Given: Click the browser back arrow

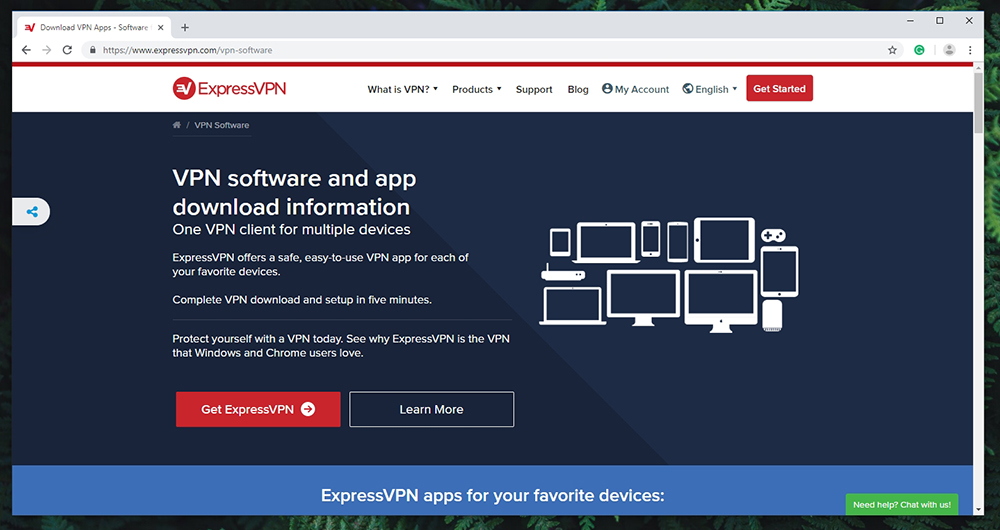Looking at the screenshot, I should [x=26, y=50].
